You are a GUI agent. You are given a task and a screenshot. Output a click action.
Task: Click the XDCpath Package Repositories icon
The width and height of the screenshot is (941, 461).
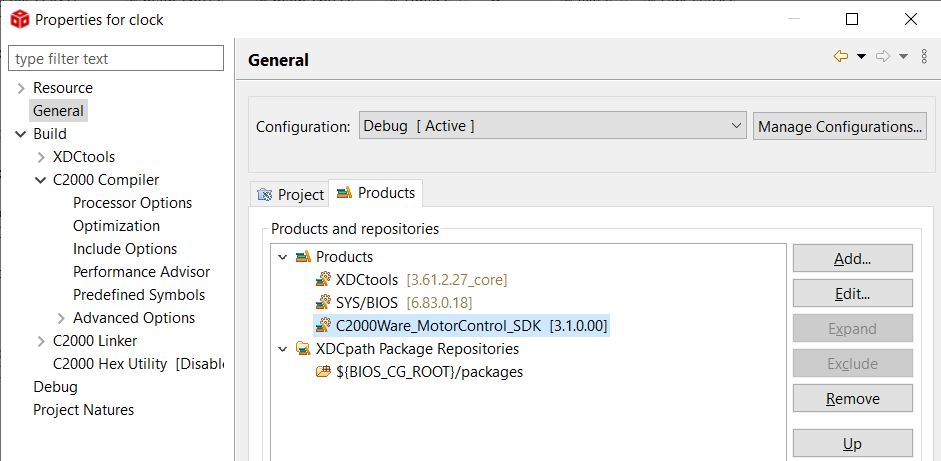coord(303,349)
